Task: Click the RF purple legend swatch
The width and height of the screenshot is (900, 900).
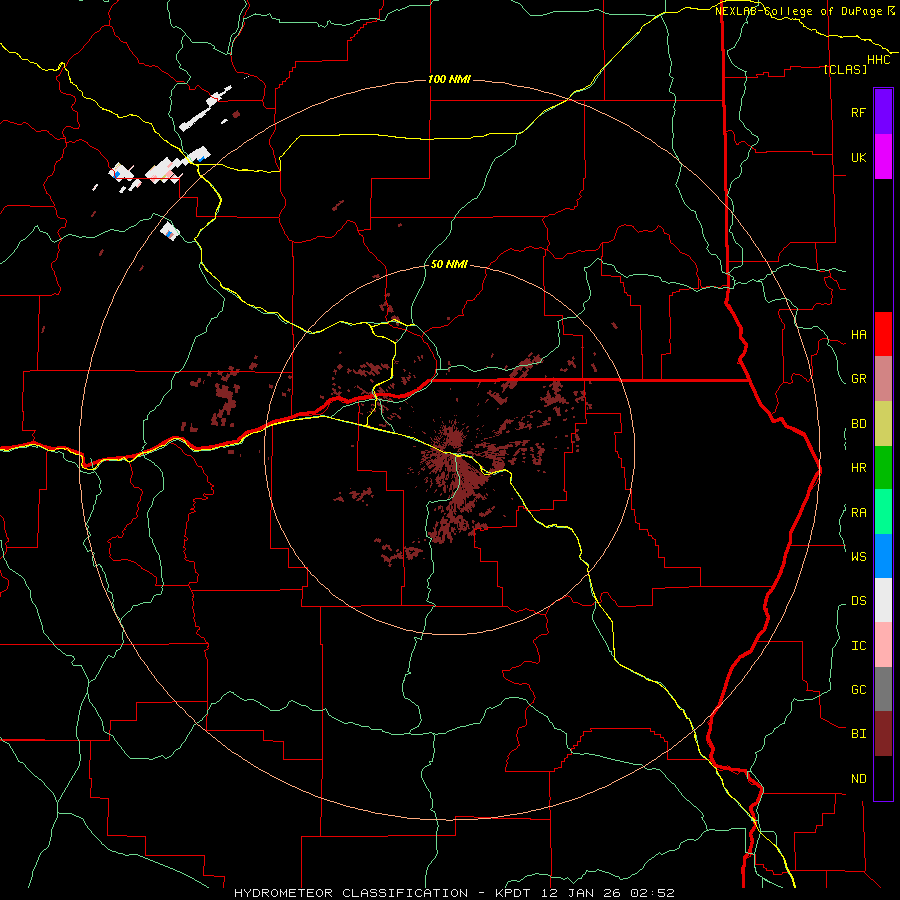Action: click(x=883, y=111)
